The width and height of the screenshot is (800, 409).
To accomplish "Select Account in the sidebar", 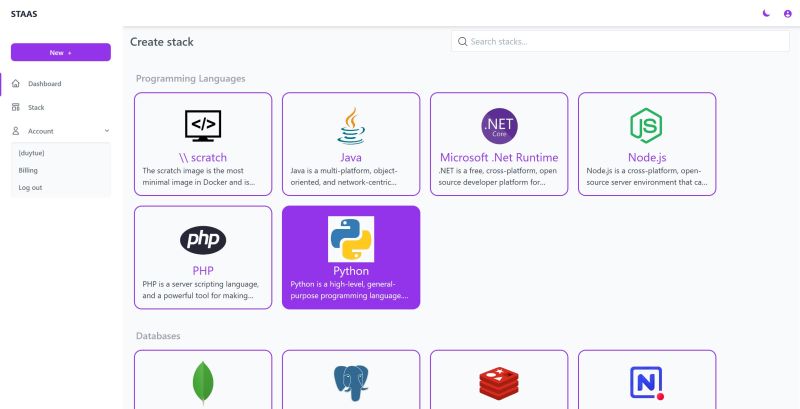I will tap(41, 131).
